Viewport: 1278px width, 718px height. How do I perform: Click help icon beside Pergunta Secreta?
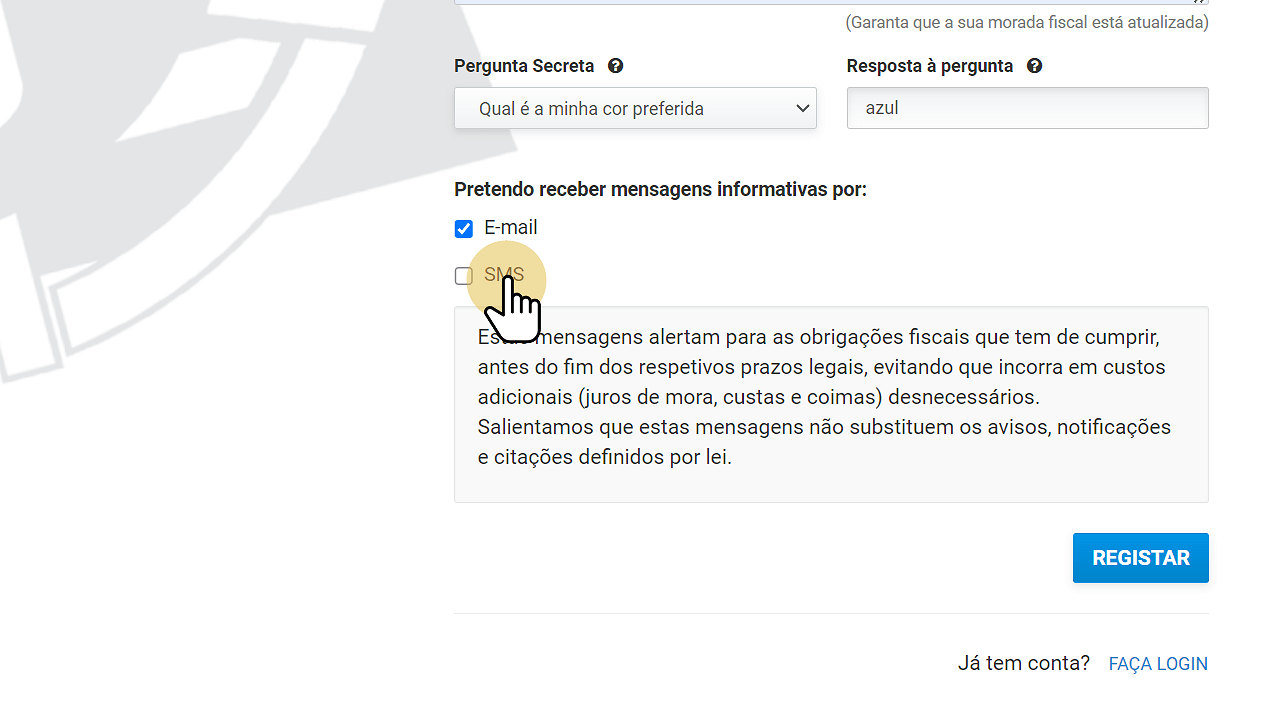coord(616,66)
